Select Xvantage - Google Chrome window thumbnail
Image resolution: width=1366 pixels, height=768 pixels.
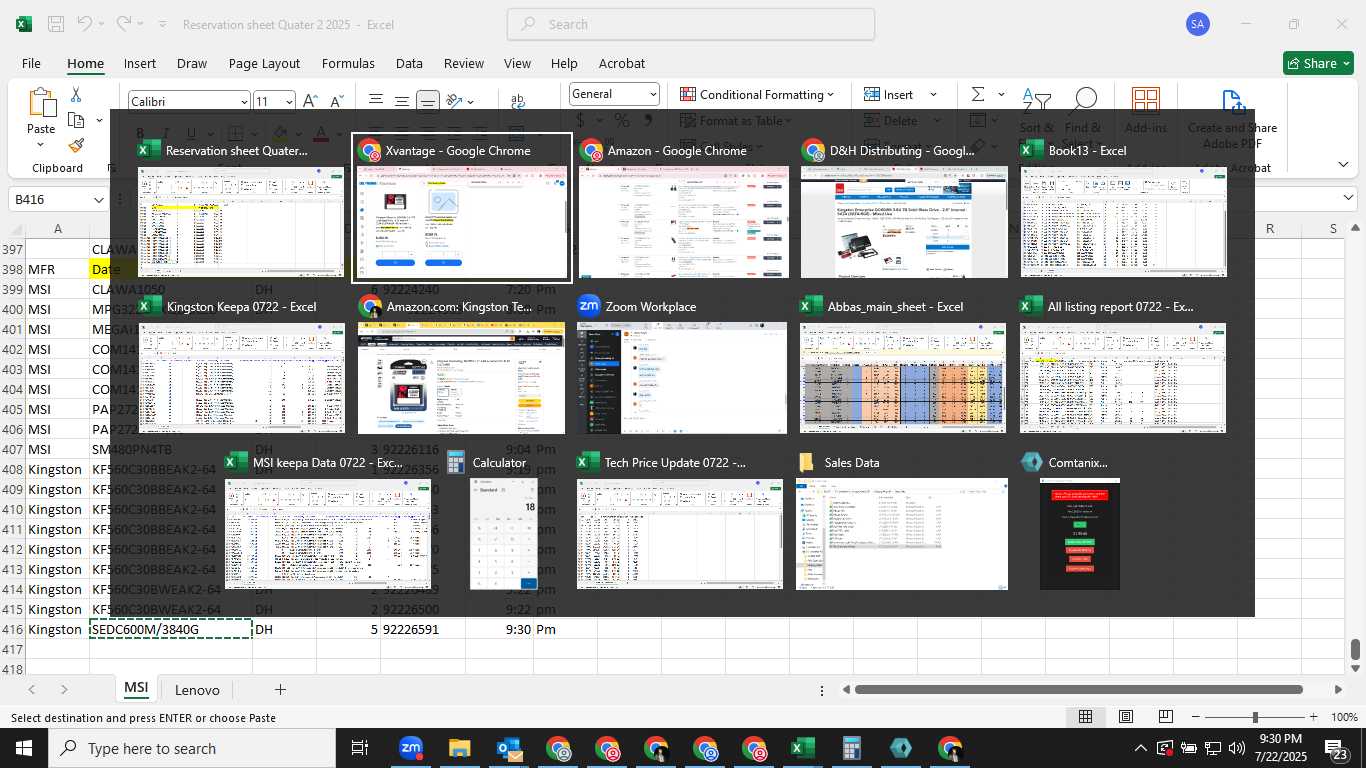click(x=462, y=208)
